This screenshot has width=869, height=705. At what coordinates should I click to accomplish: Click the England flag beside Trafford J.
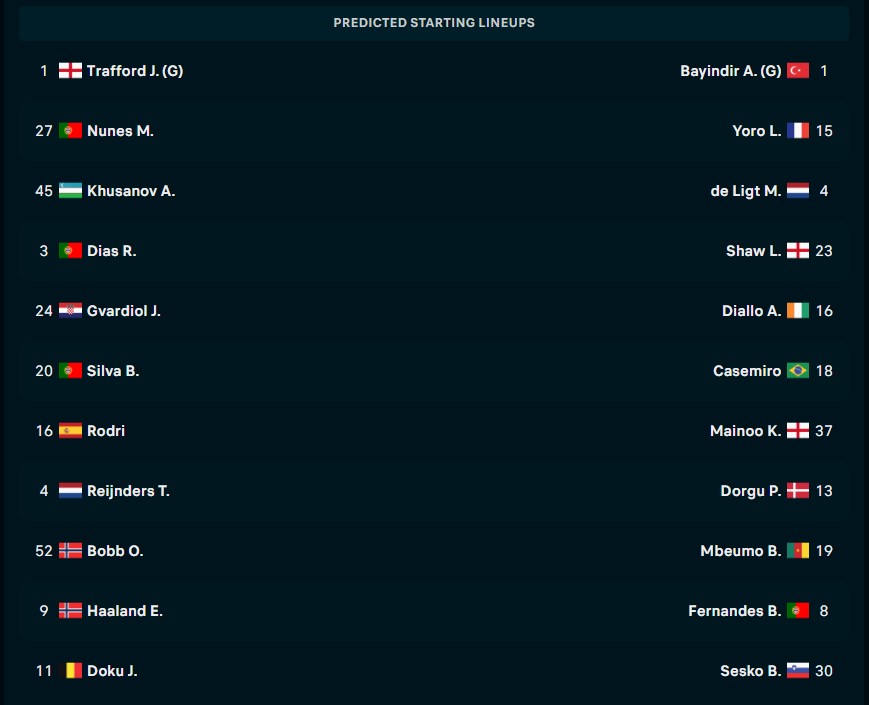tap(70, 71)
